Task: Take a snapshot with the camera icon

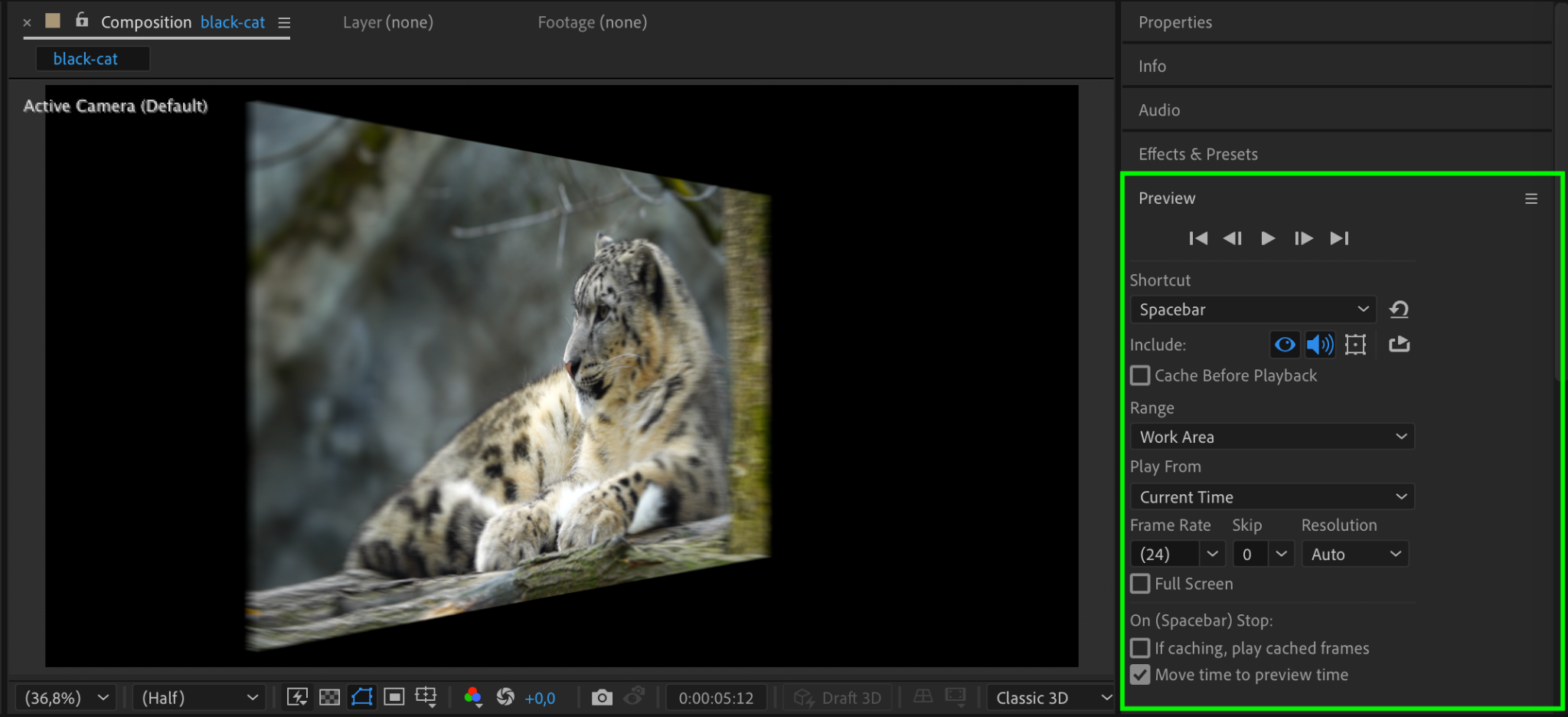Action: [602, 697]
